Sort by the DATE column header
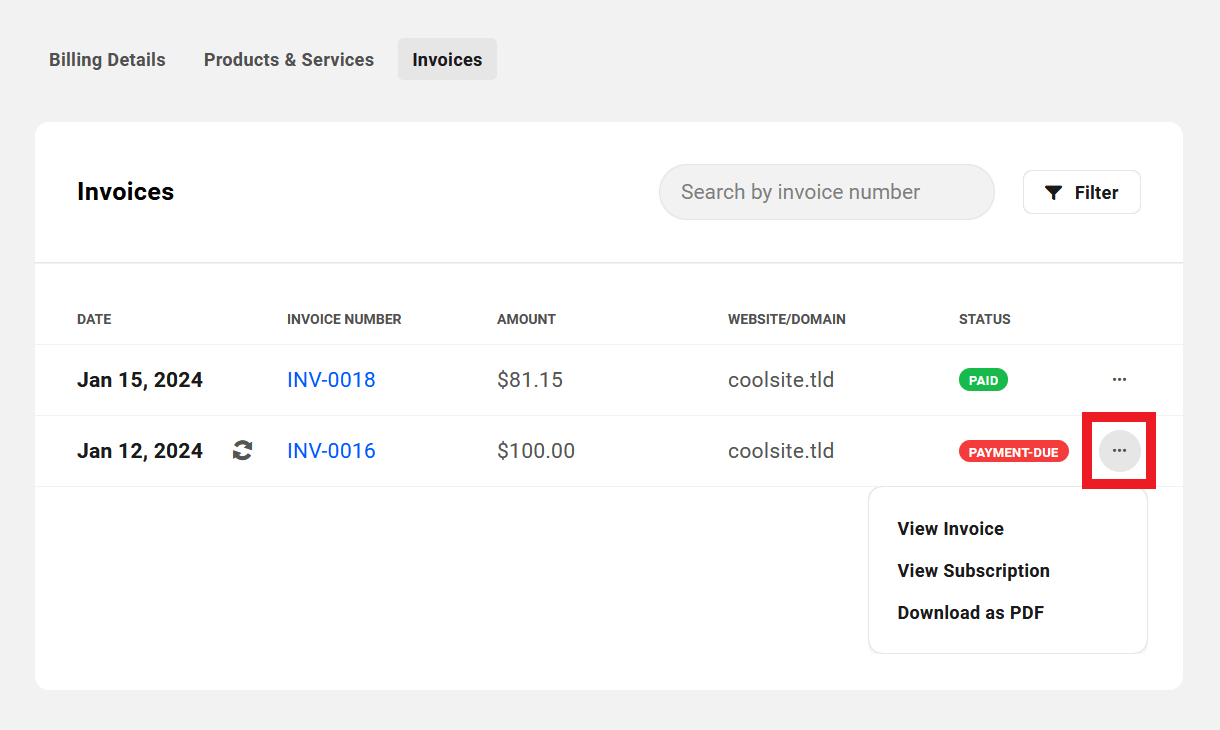 click(94, 319)
